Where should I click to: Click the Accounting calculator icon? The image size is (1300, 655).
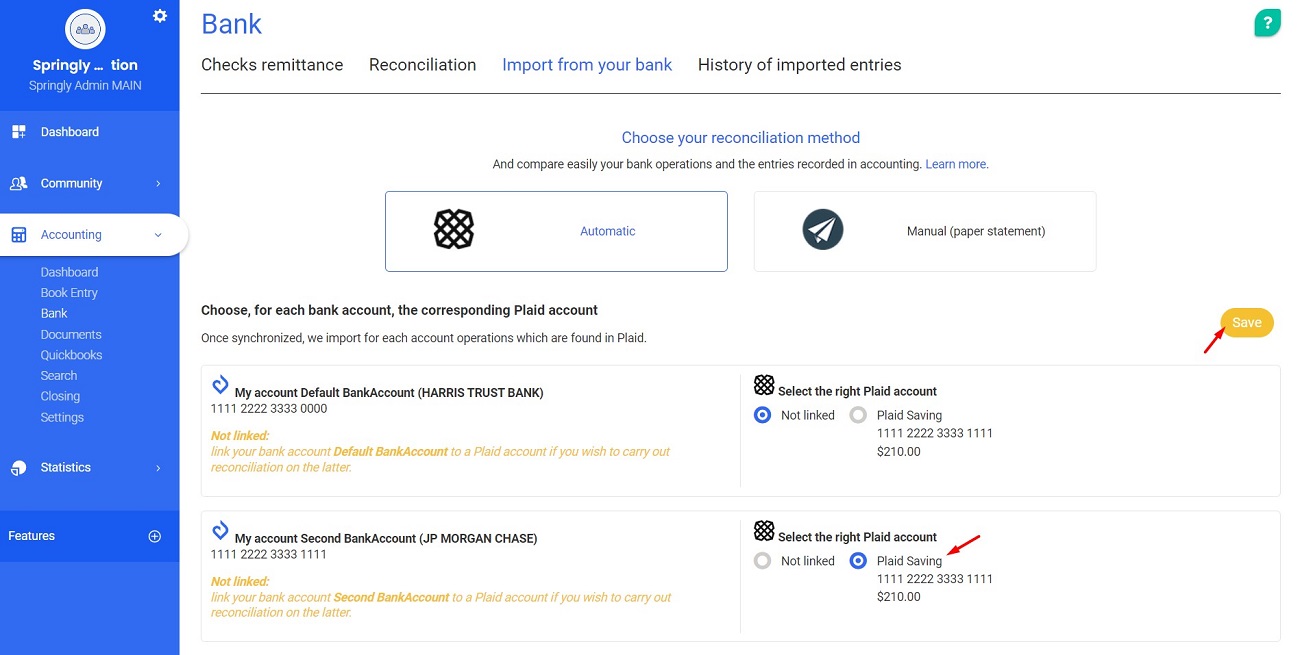click(18, 235)
